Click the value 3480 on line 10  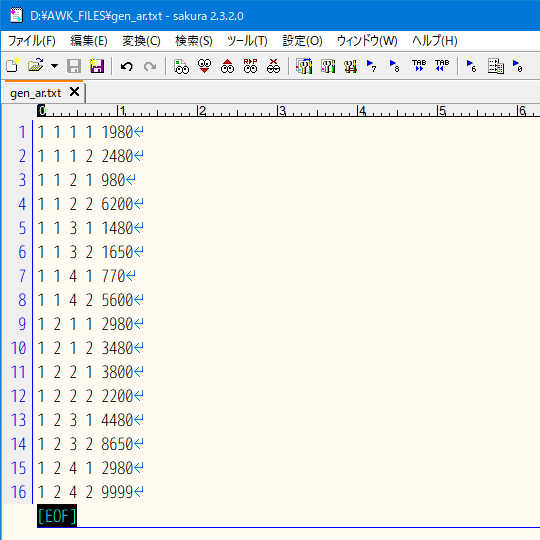[117, 348]
